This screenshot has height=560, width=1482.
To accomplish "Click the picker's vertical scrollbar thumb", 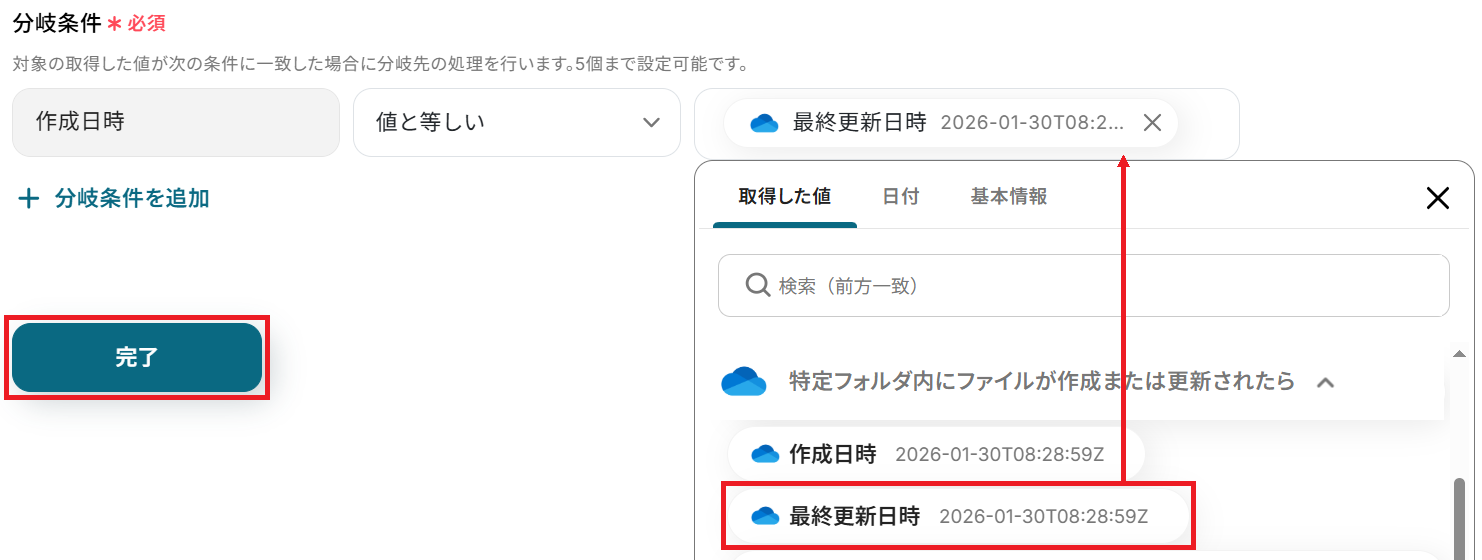I will tap(1459, 518).
